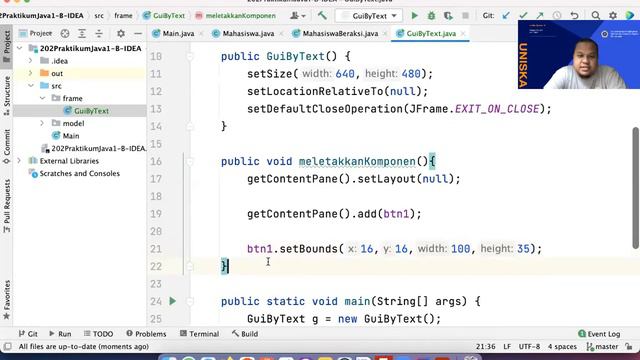Select opened file locate target icon
This screenshot has width=640, height=360.
tap(65, 33)
